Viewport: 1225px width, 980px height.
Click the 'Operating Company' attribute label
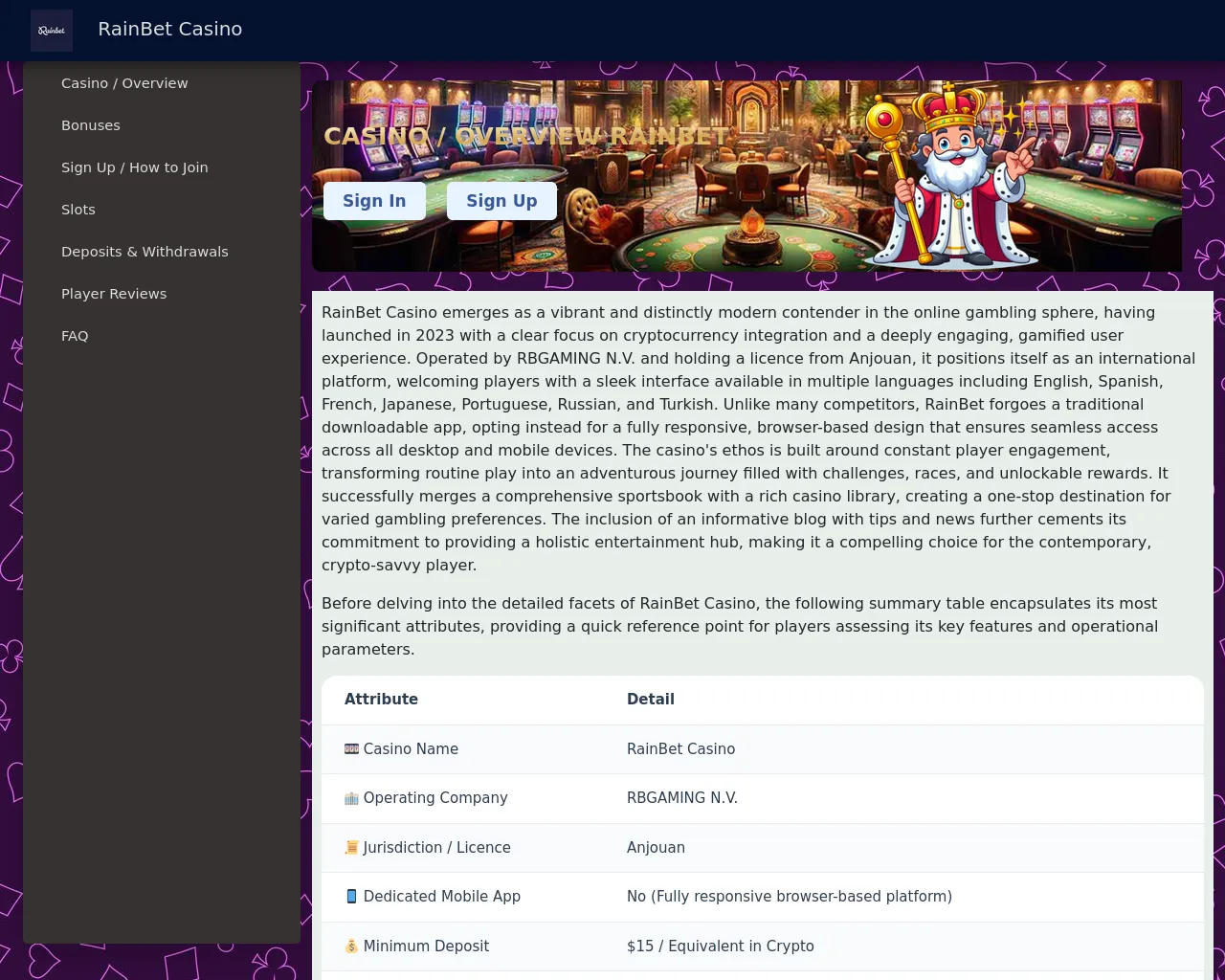click(x=435, y=798)
